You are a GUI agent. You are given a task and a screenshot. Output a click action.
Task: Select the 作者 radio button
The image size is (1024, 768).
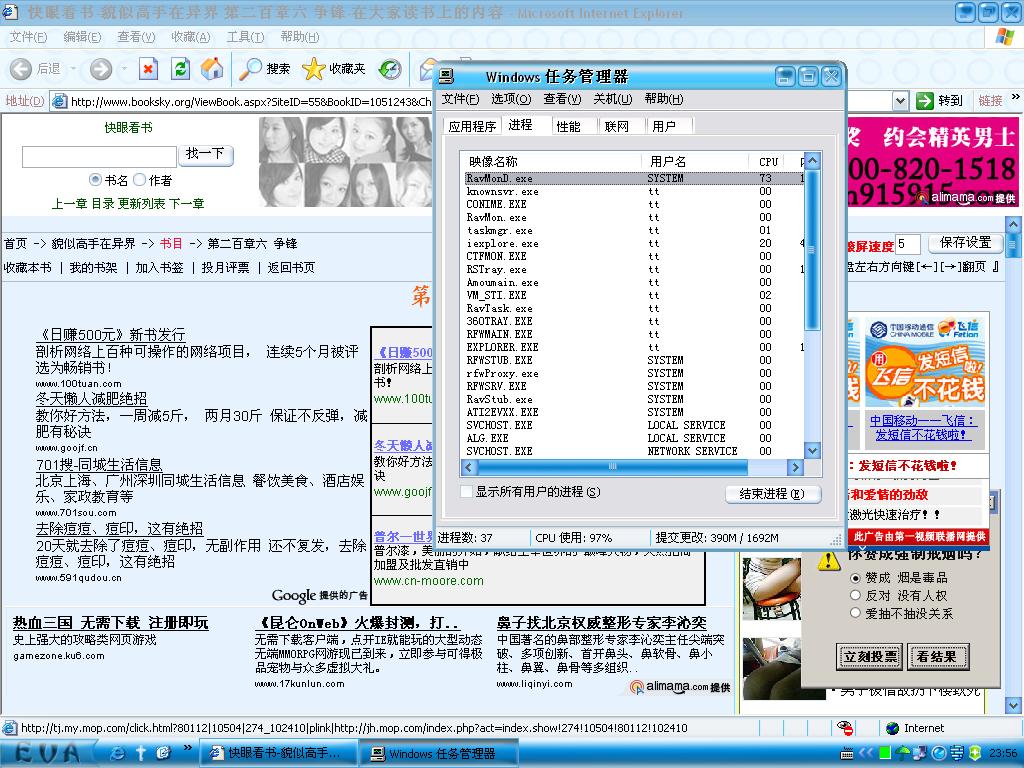coord(140,180)
